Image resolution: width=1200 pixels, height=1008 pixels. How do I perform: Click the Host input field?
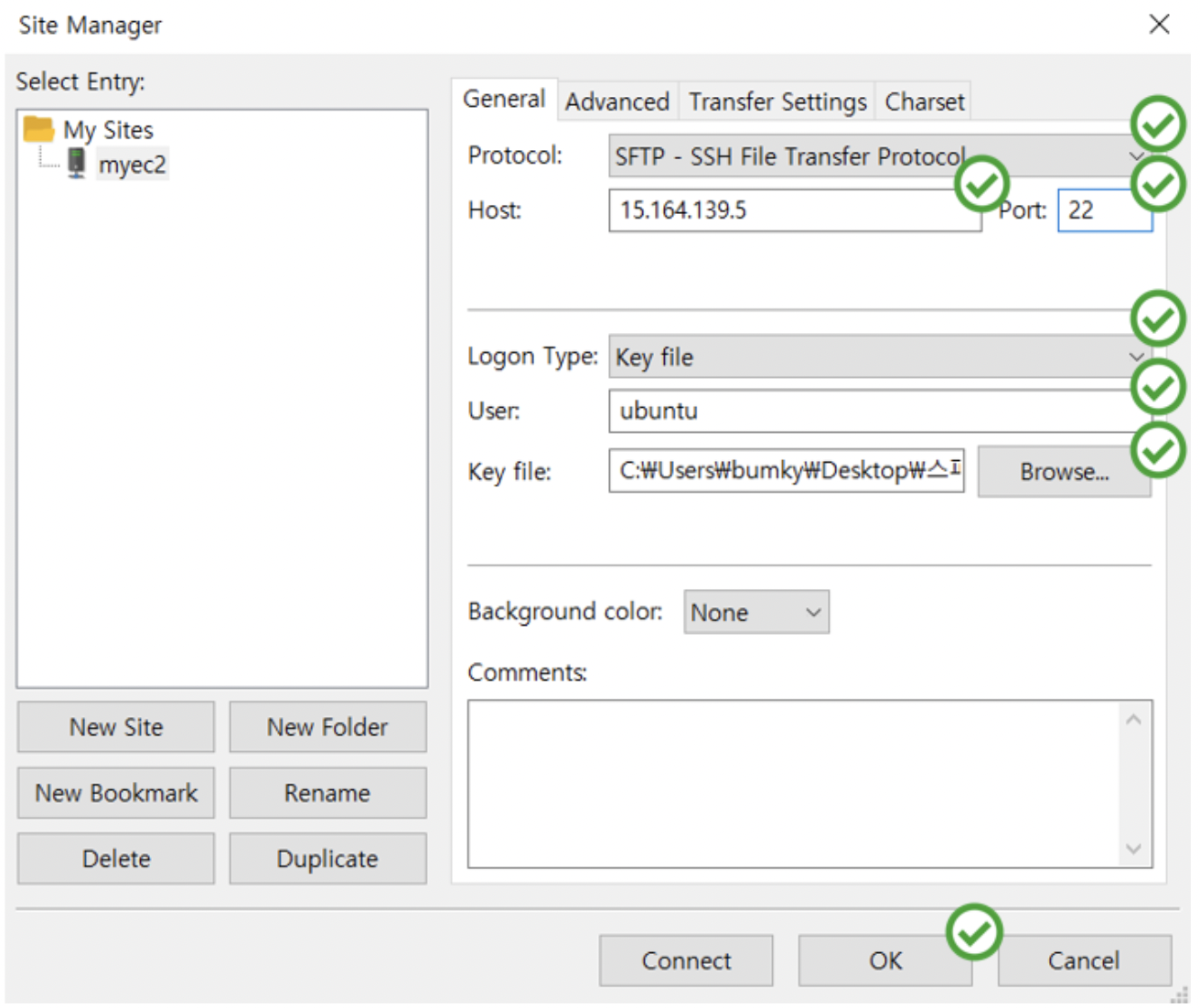795,210
